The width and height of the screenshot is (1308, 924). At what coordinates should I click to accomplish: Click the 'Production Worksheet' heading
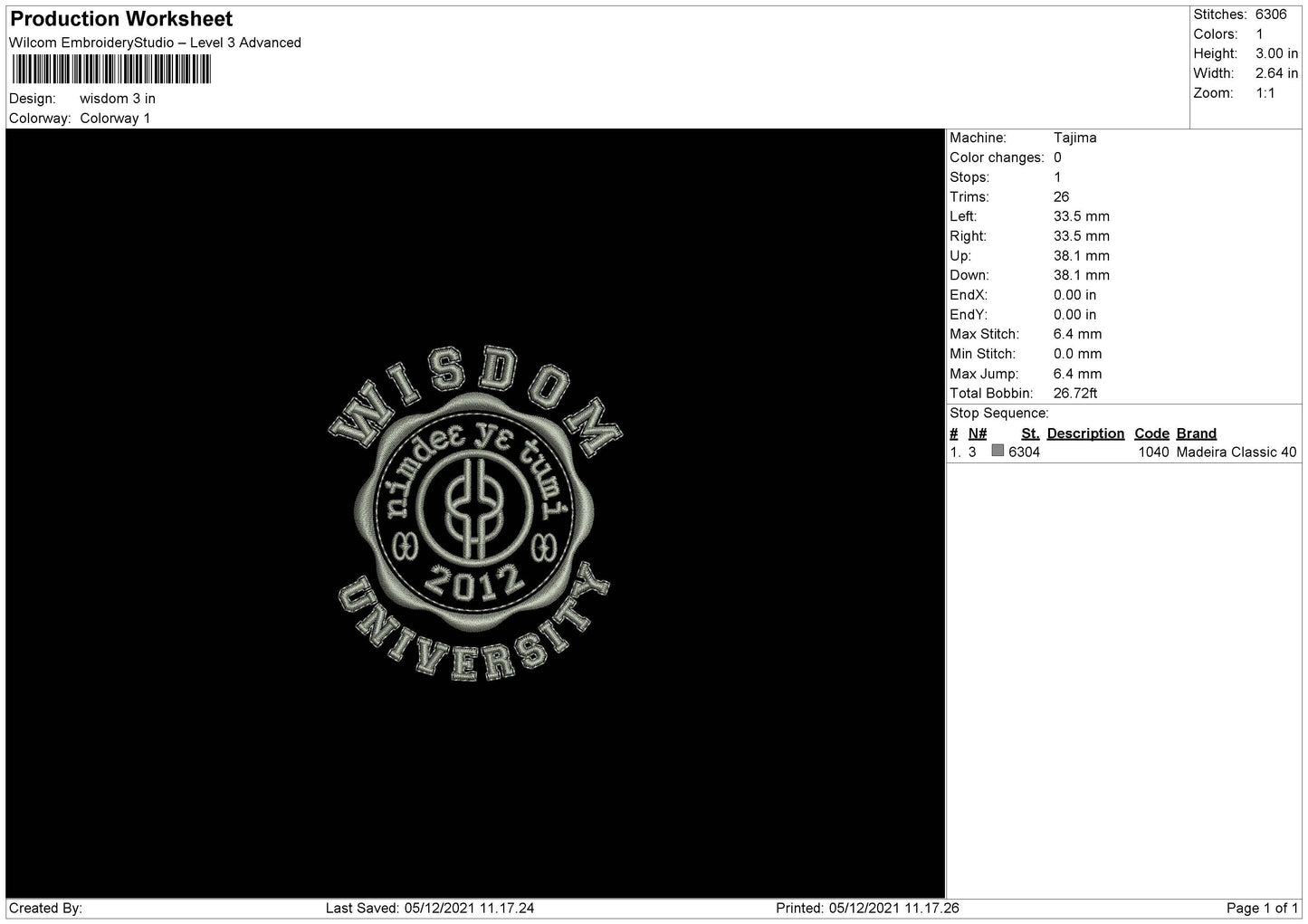(x=121, y=19)
